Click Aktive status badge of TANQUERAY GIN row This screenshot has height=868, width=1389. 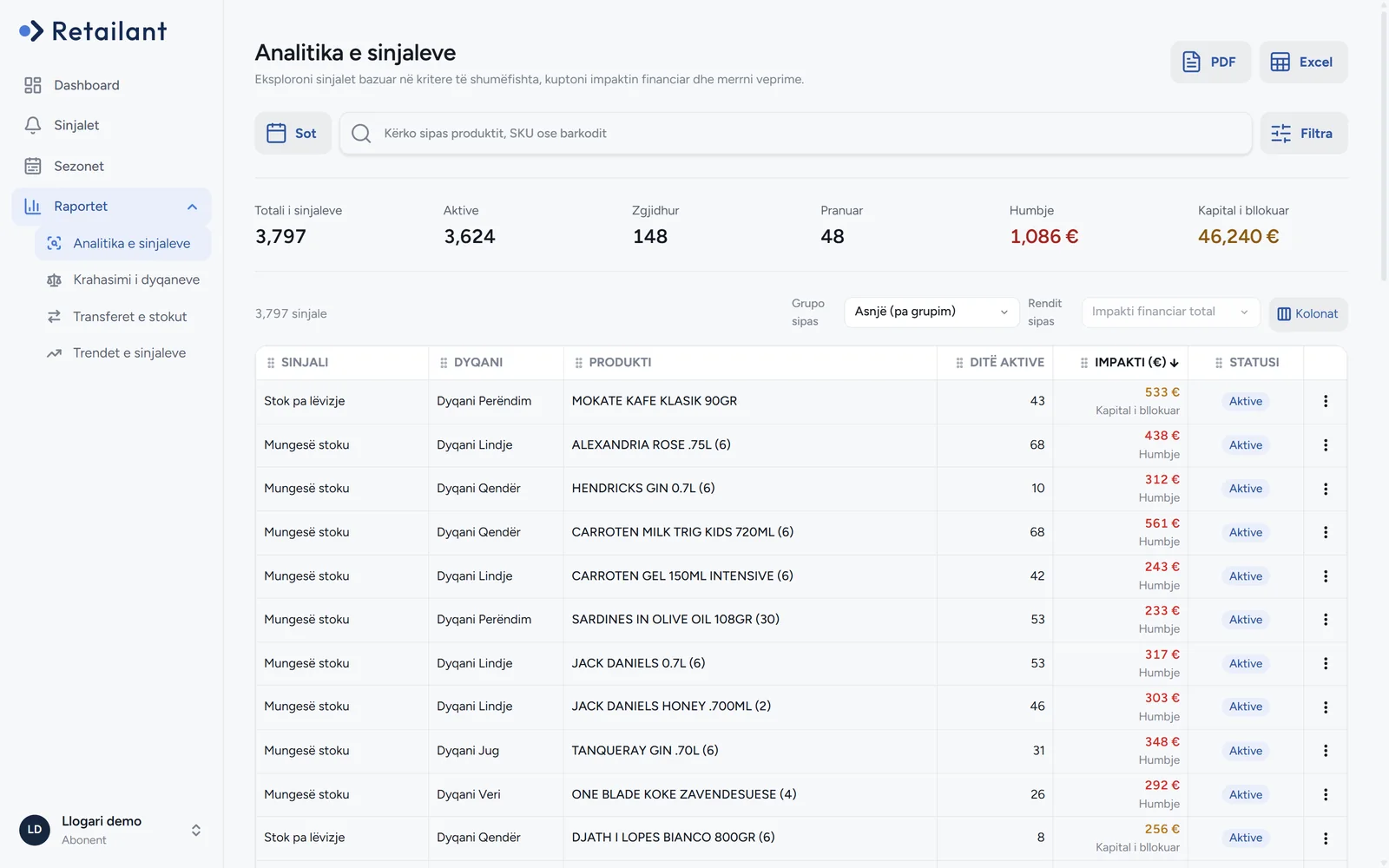tap(1246, 751)
